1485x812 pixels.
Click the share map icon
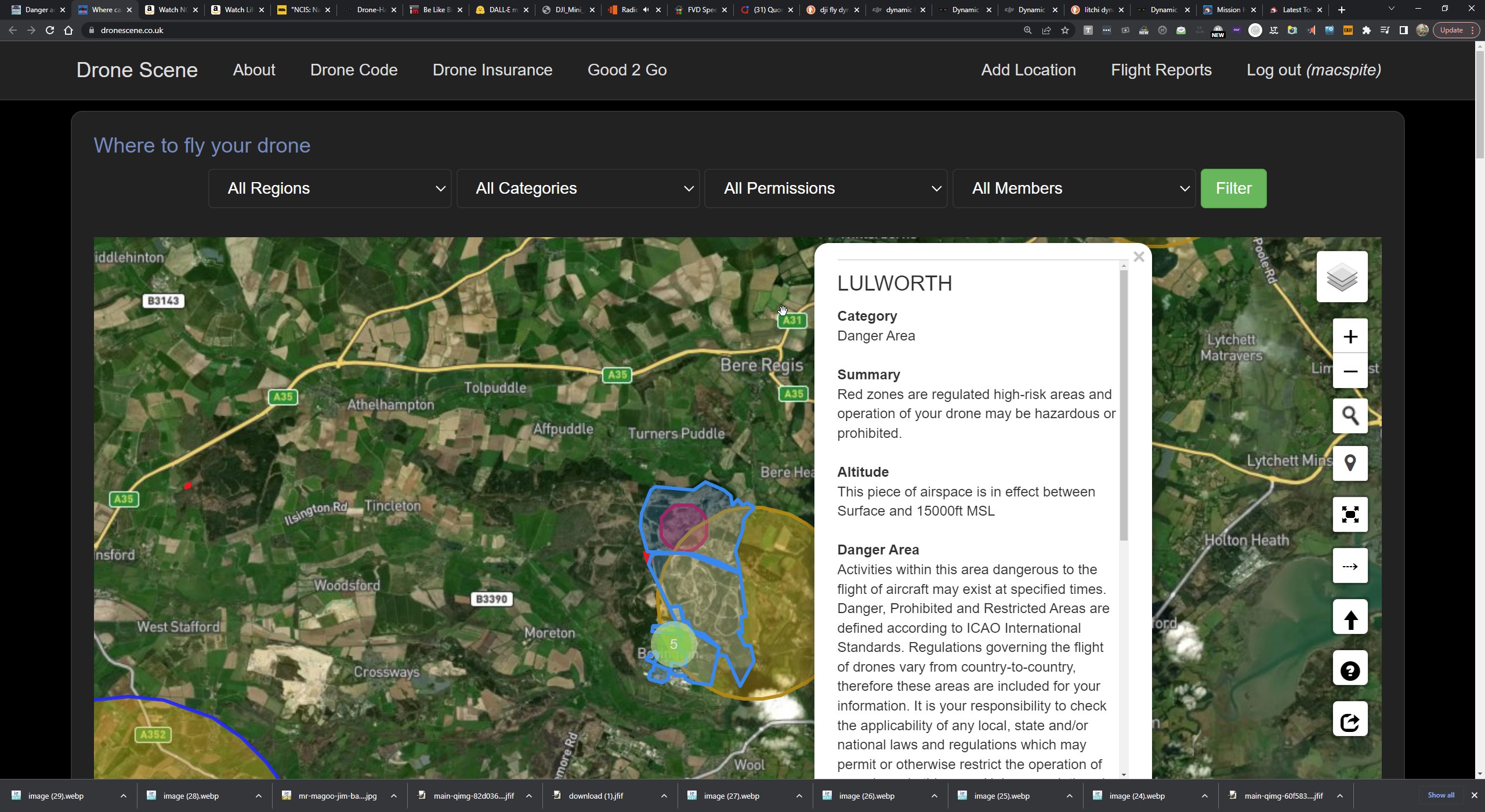[1350, 720]
